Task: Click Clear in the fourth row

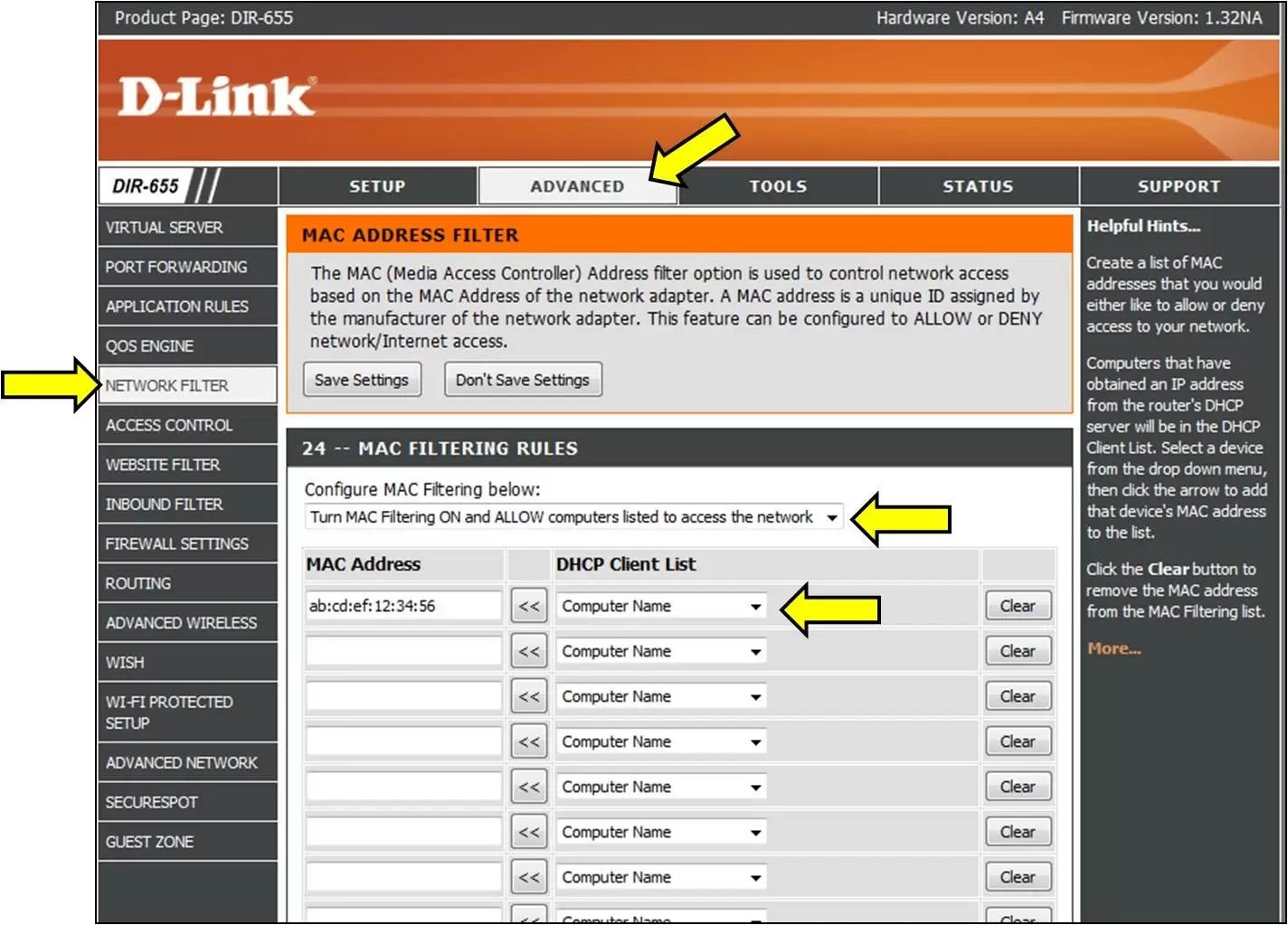Action: (x=1018, y=741)
